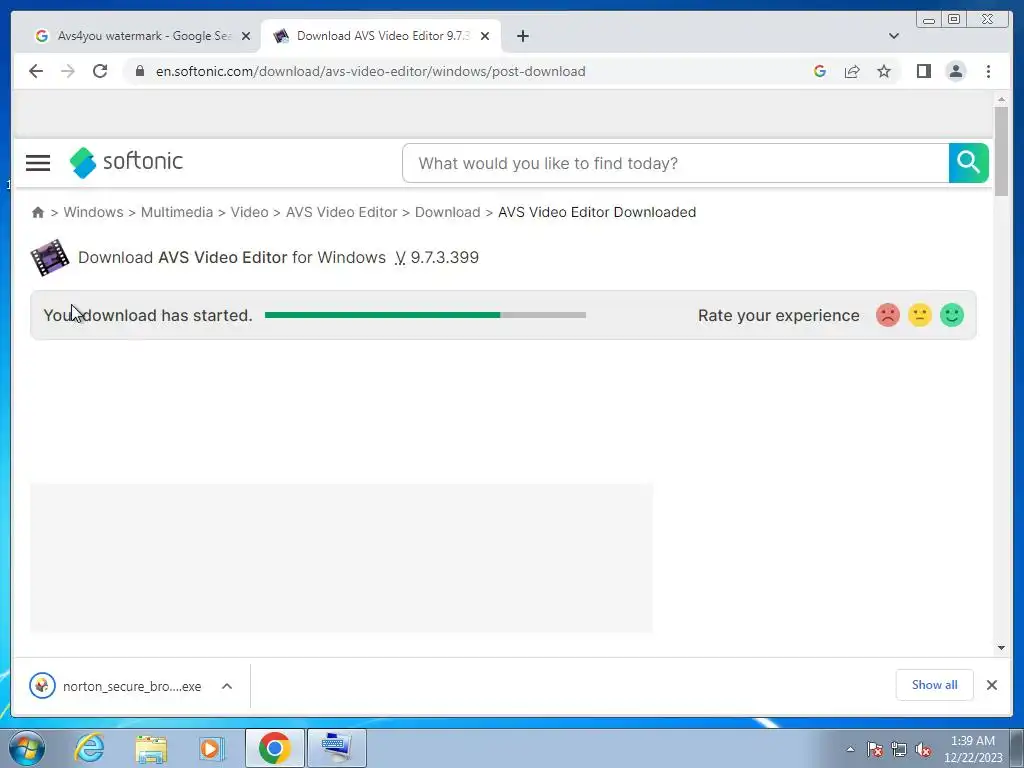Show all downloads

[x=935, y=685]
